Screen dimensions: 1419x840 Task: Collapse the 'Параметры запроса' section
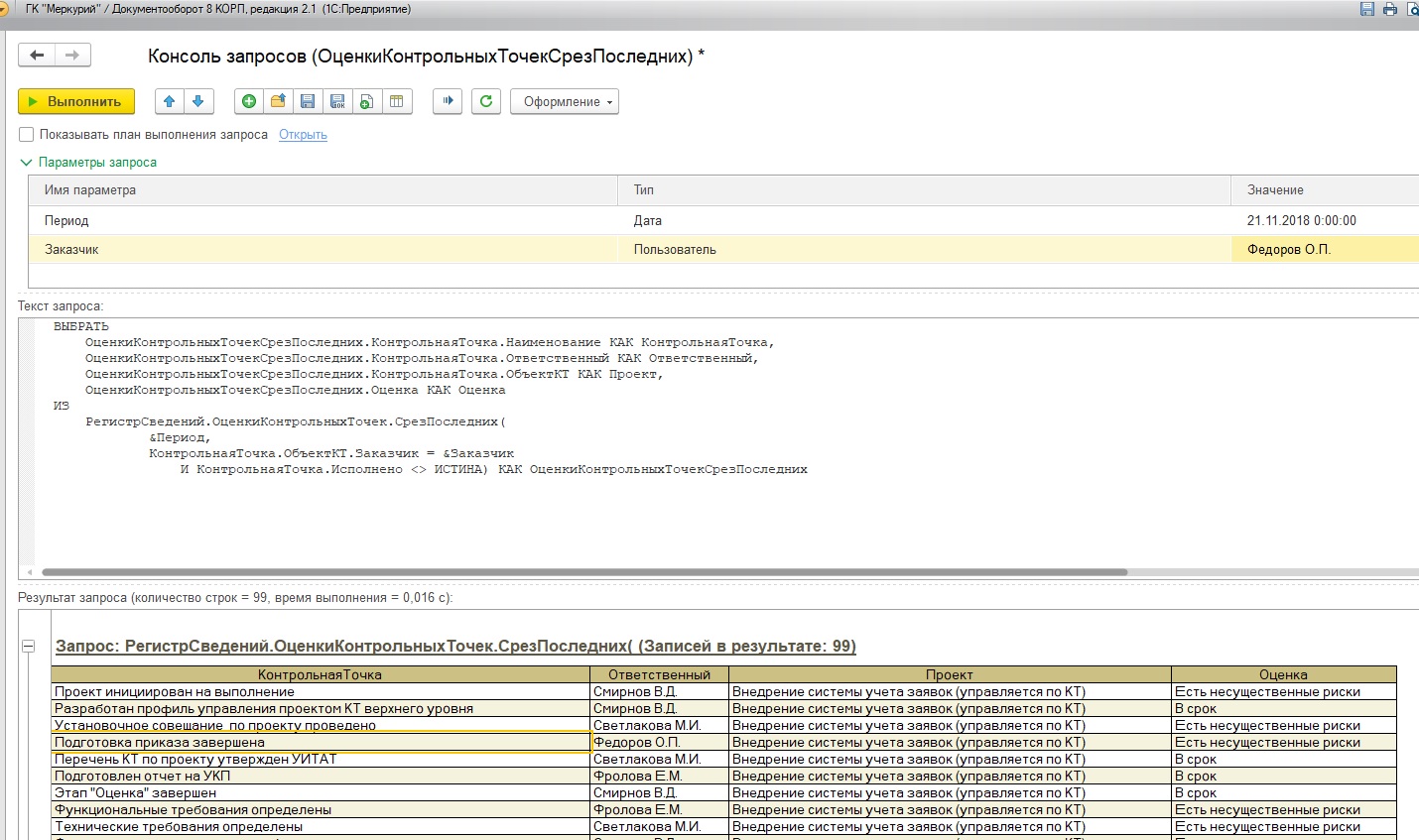click(27, 163)
